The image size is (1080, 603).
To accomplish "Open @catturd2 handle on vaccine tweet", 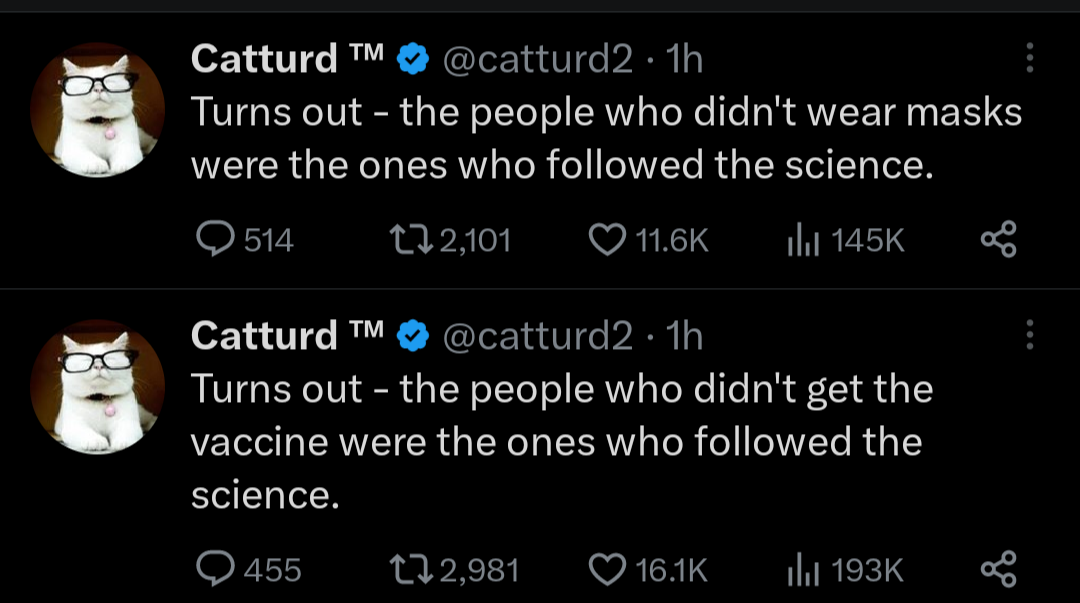I will (537, 336).
